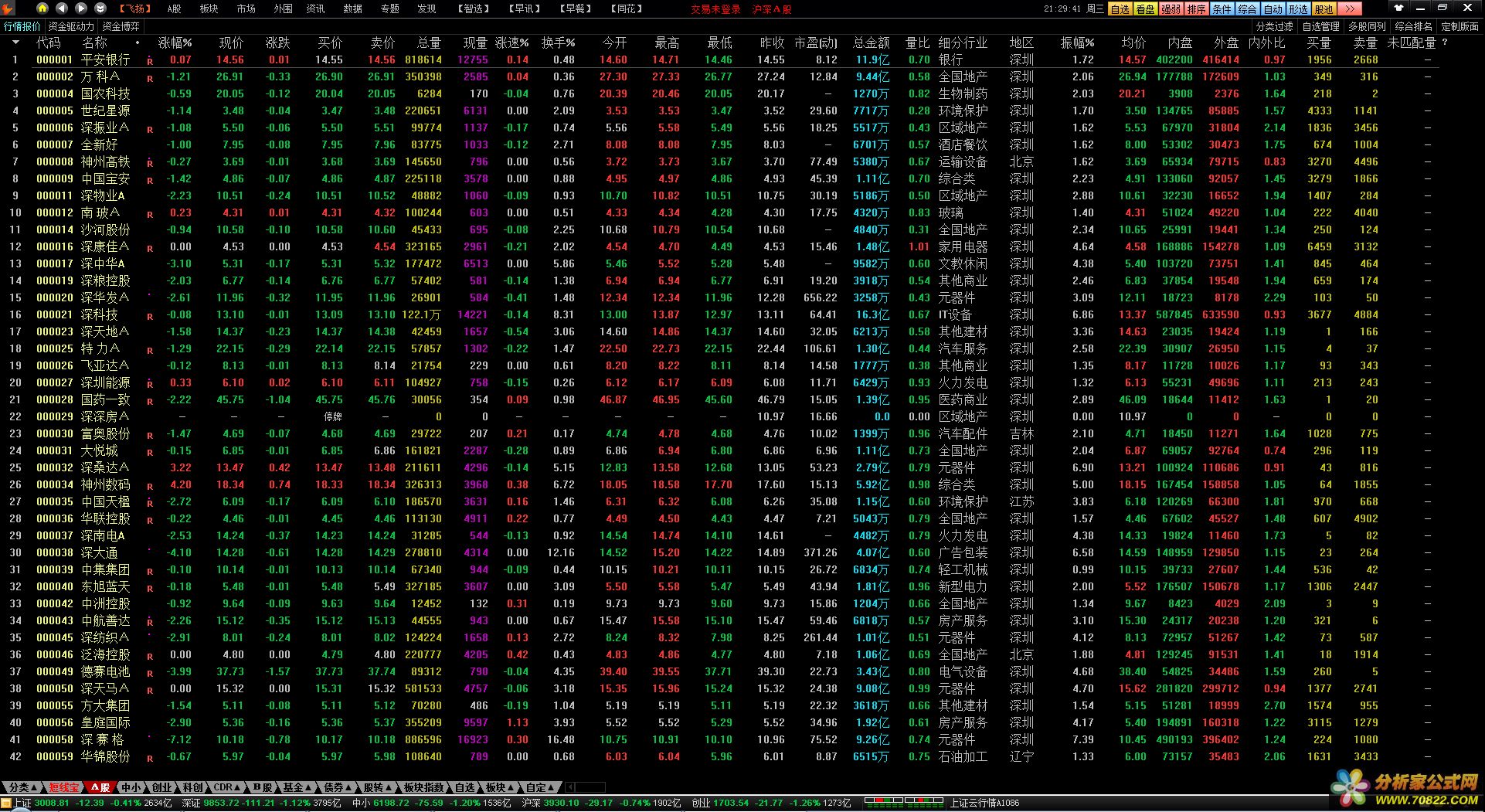
Task: Expand the CDR▲ bottom tab
Action: (x=227, y=787)
